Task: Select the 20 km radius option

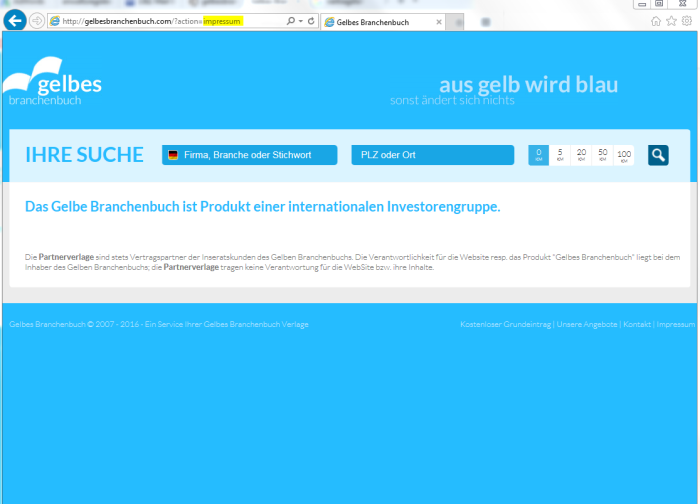Action: pyautogui.click(x=581, y=155)
